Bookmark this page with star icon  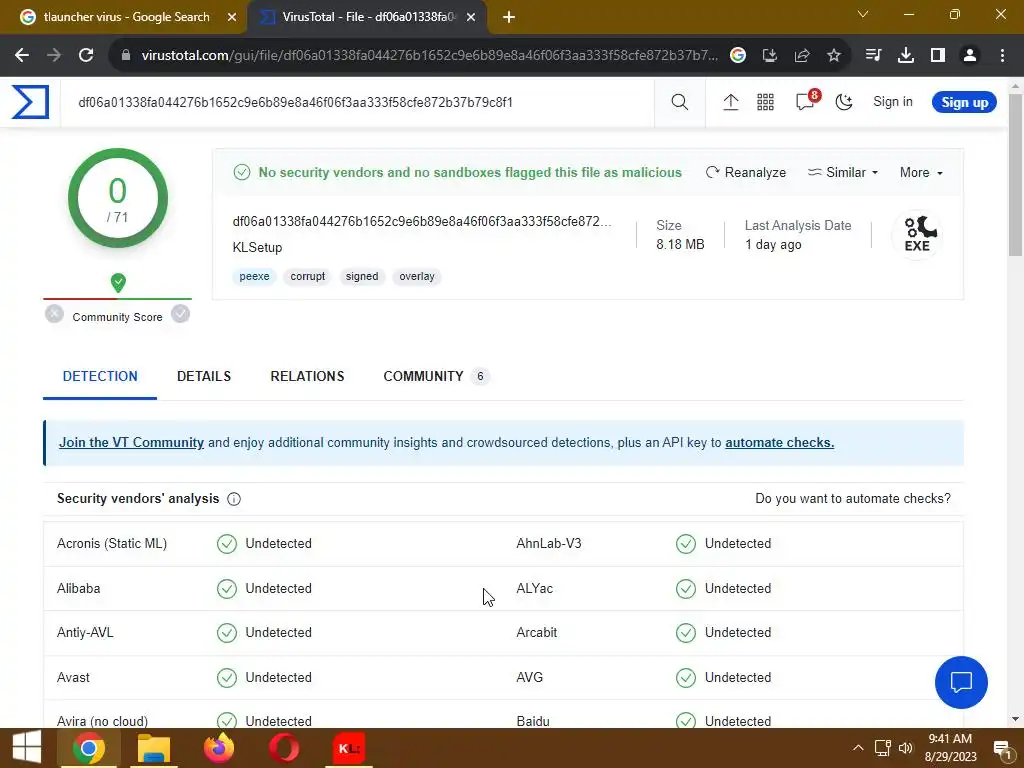click(834, 56)
